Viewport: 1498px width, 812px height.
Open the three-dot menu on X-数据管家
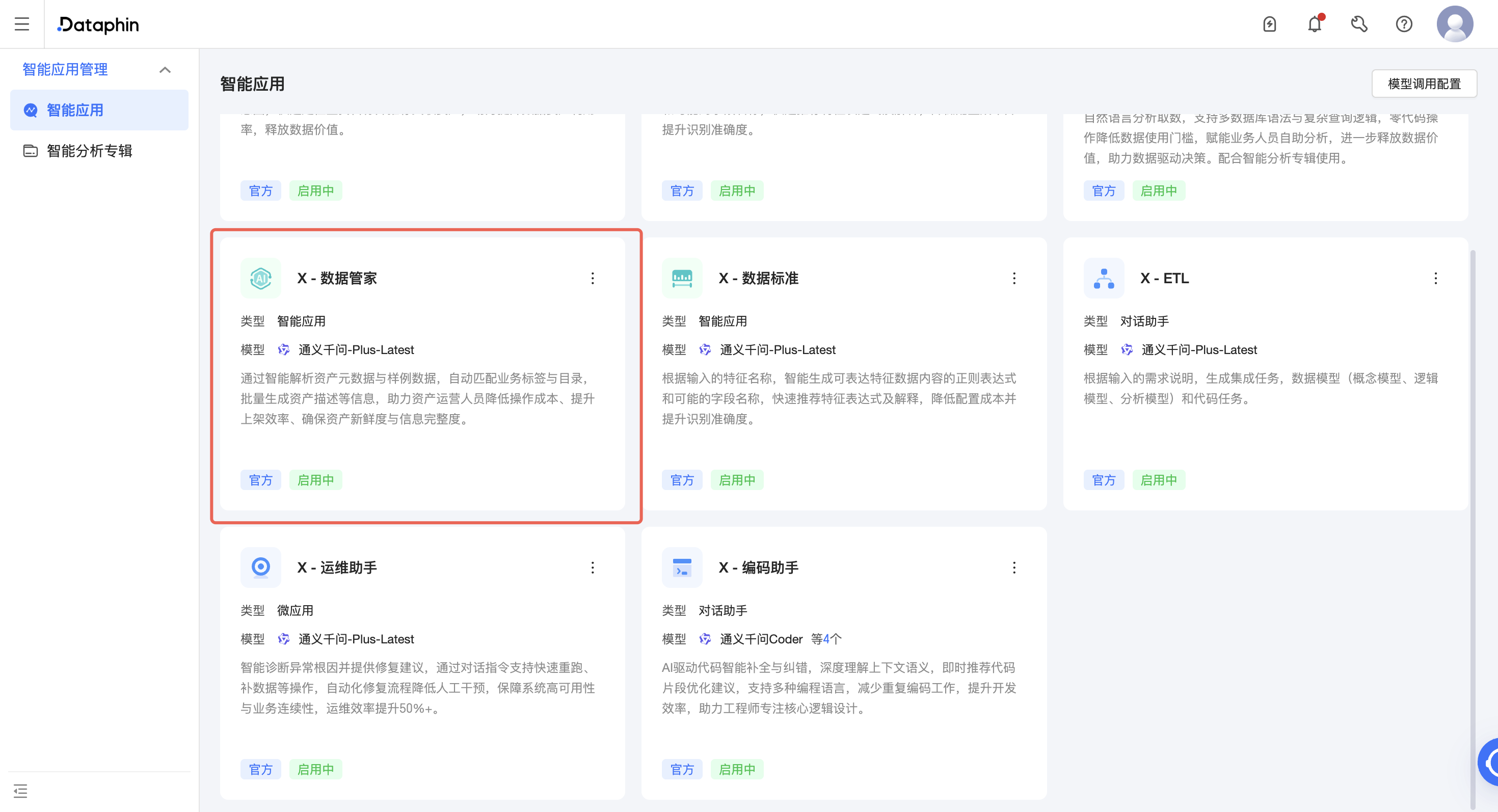593,278
